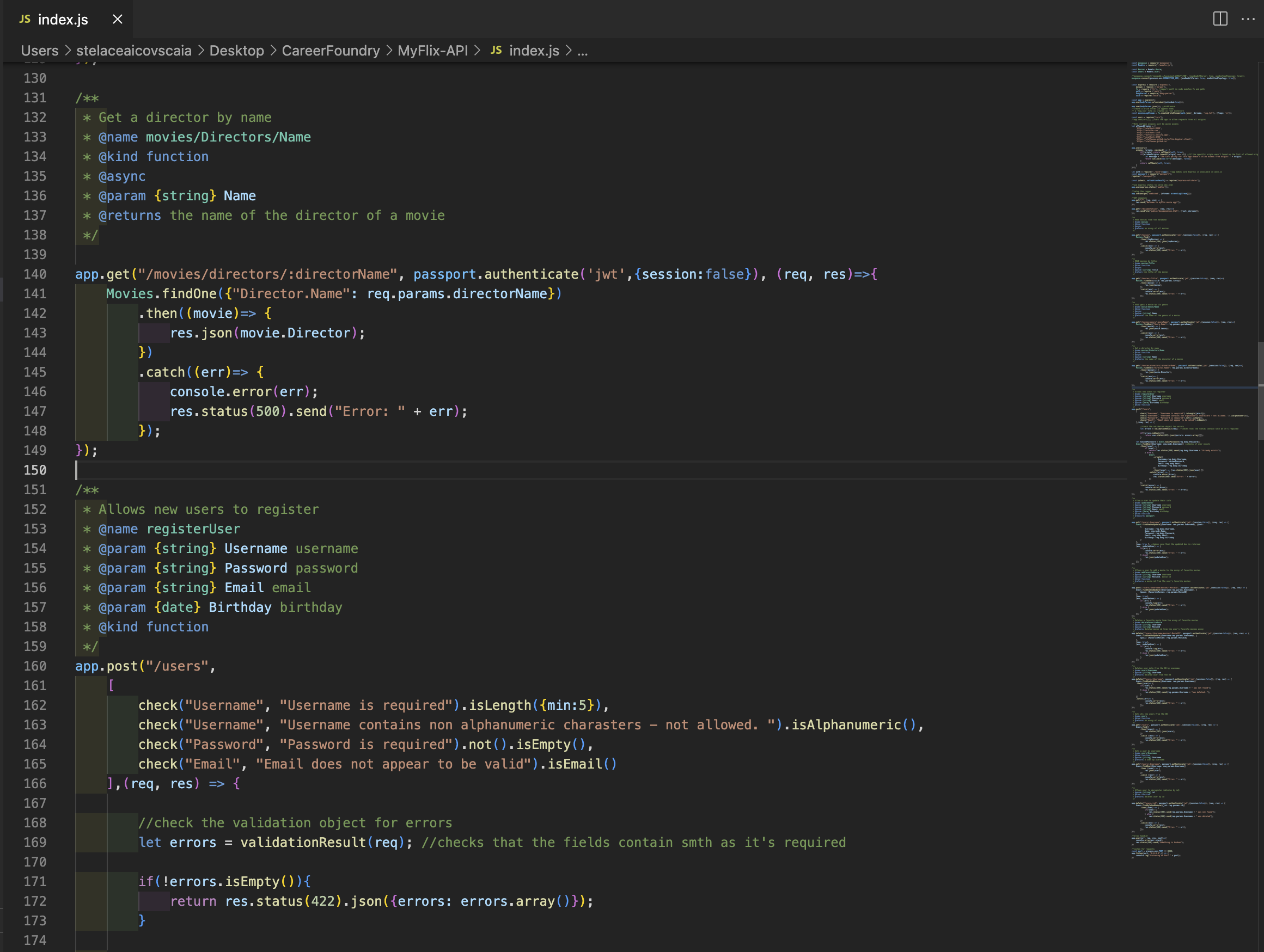This screenshot has width=1264, height=952.
Task: Click 'Allows new users to register' comment
Action: (x=209, y=509)
